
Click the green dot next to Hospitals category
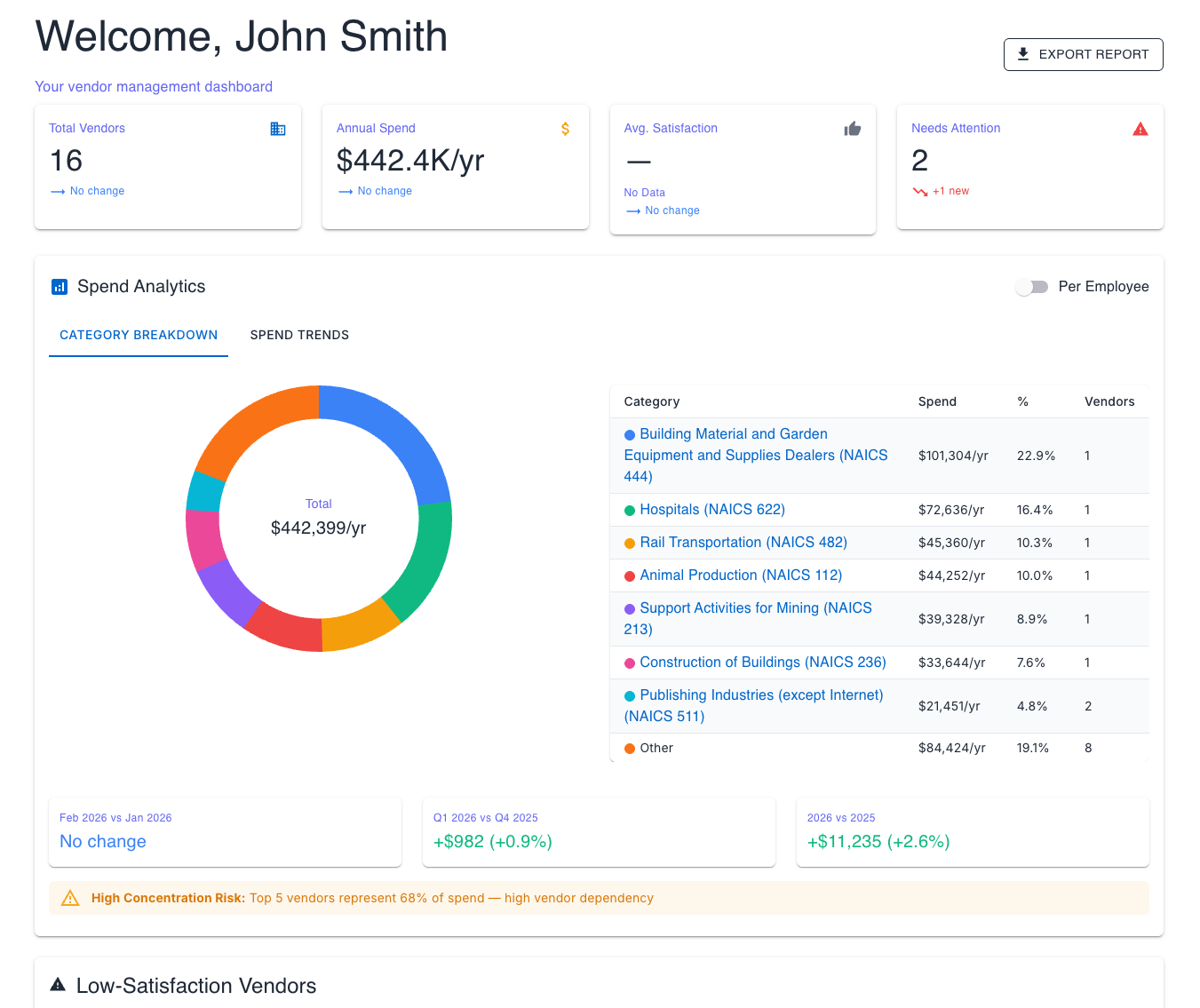coord(629,509)
